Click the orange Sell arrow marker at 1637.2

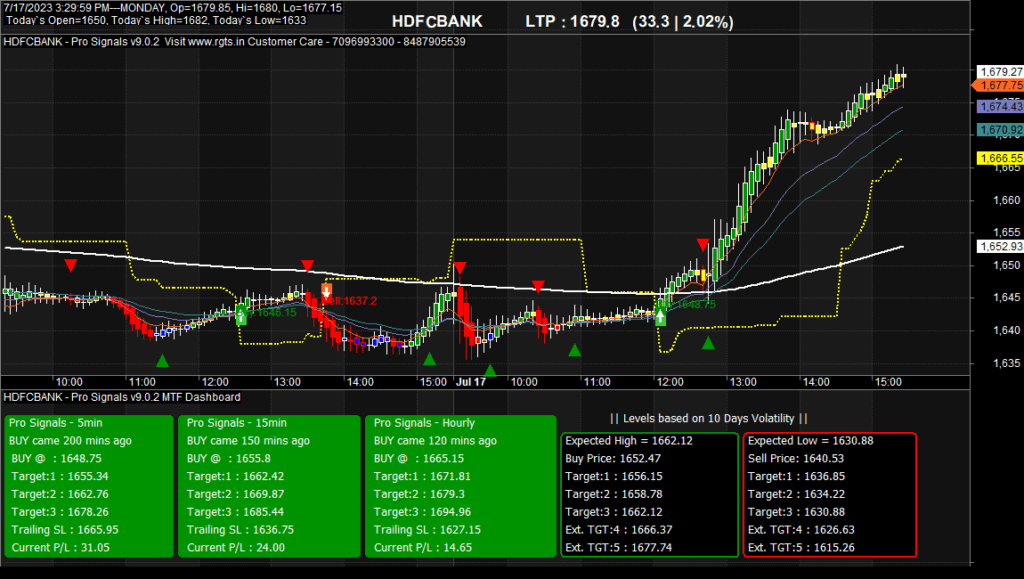[327, 291]
